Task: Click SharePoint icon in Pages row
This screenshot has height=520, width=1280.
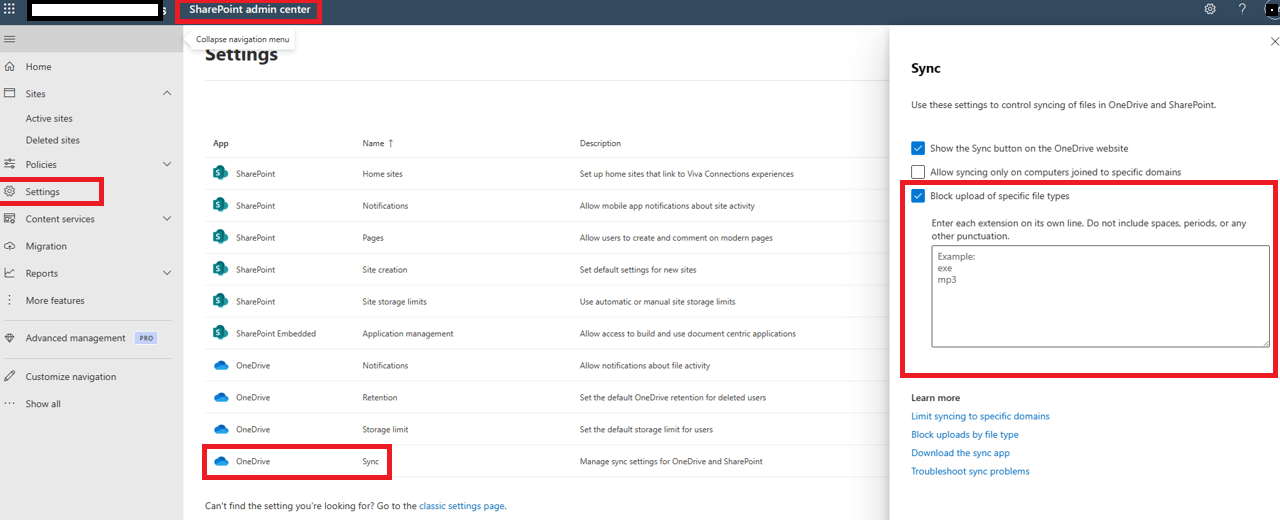Action: click(221, 237)
